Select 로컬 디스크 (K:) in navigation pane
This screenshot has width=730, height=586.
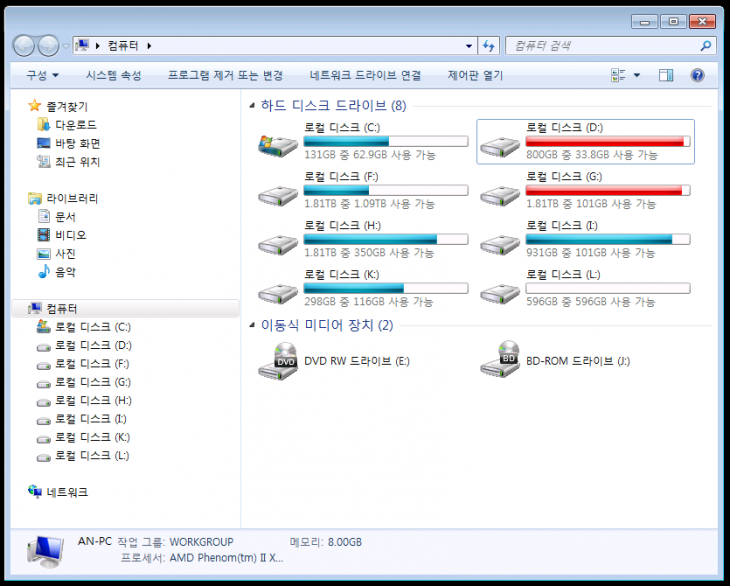pos(93,437)
